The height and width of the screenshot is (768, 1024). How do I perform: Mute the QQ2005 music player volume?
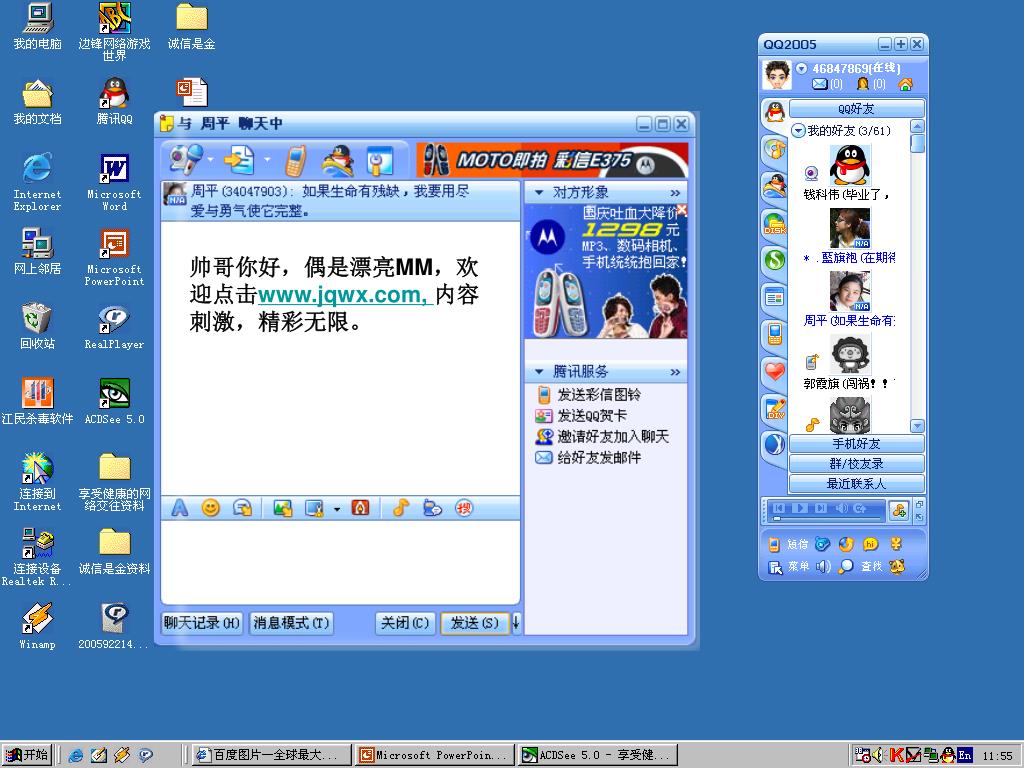click(x=842, y=507)
